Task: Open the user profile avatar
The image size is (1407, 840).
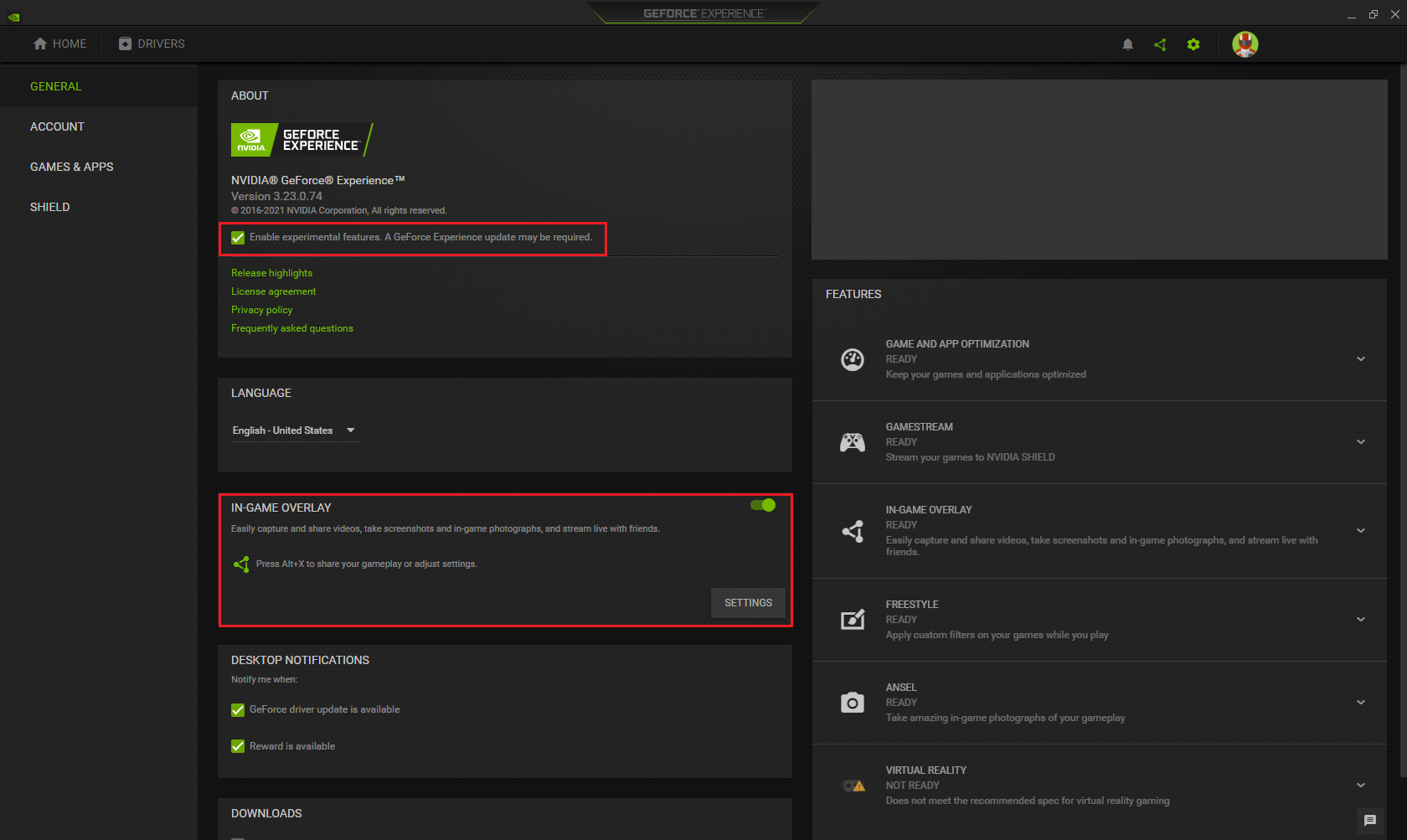Action: coord(1245,44)
